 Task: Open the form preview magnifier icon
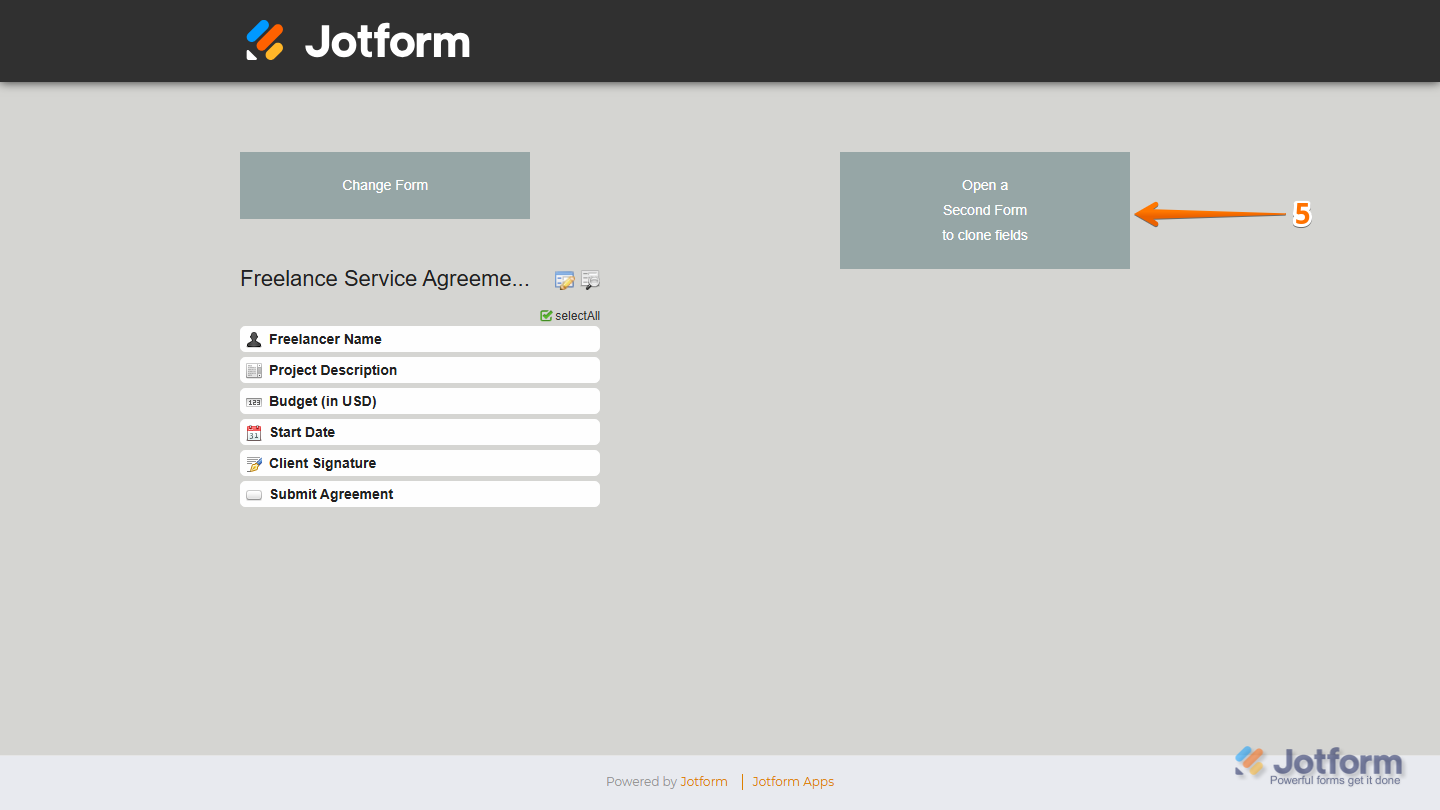click(590, 280)
